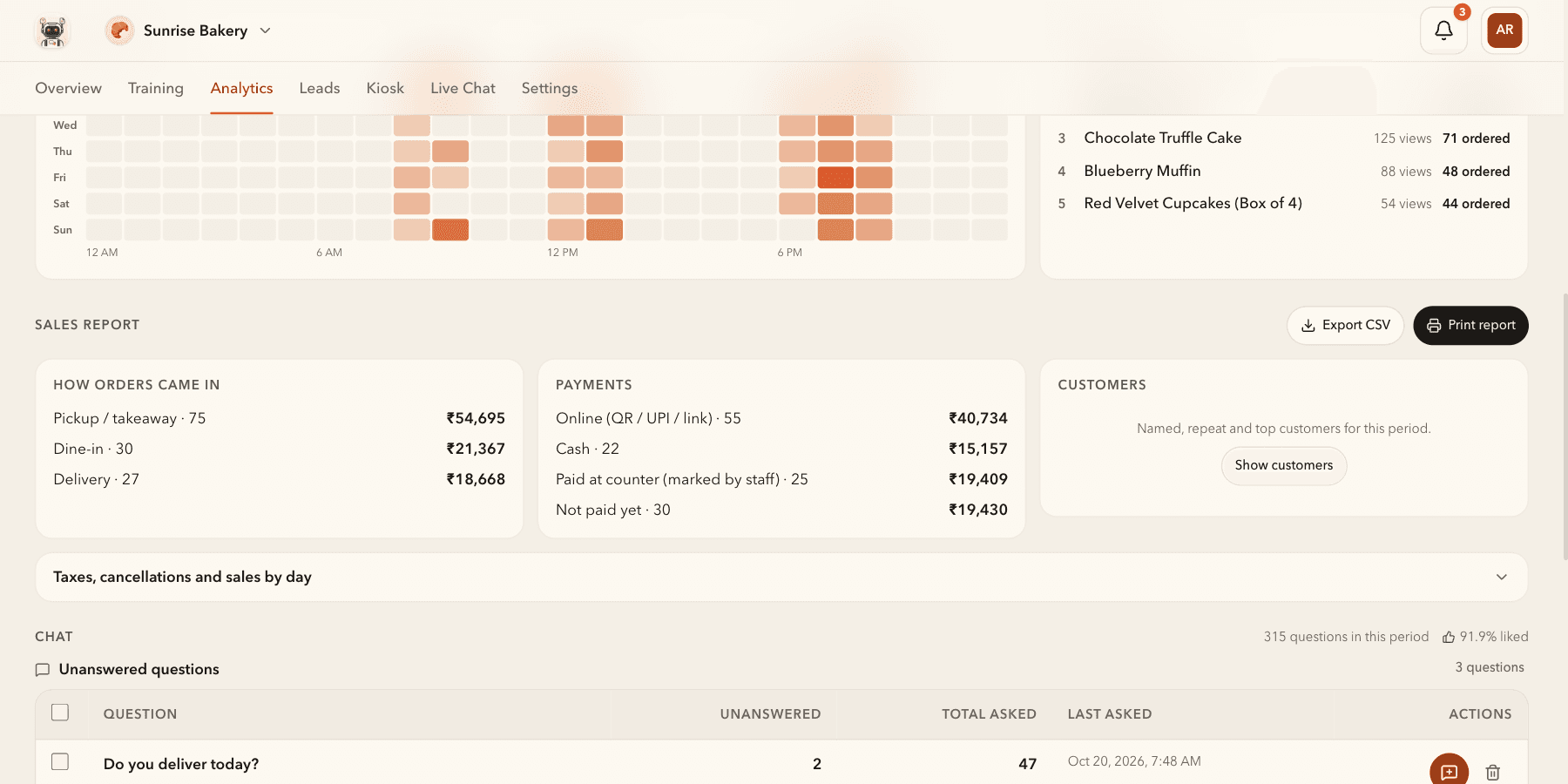The width and height of the screenshot is (1568, 784).
Task: Click the Delivery · 27 row
Action: point(279,479)
